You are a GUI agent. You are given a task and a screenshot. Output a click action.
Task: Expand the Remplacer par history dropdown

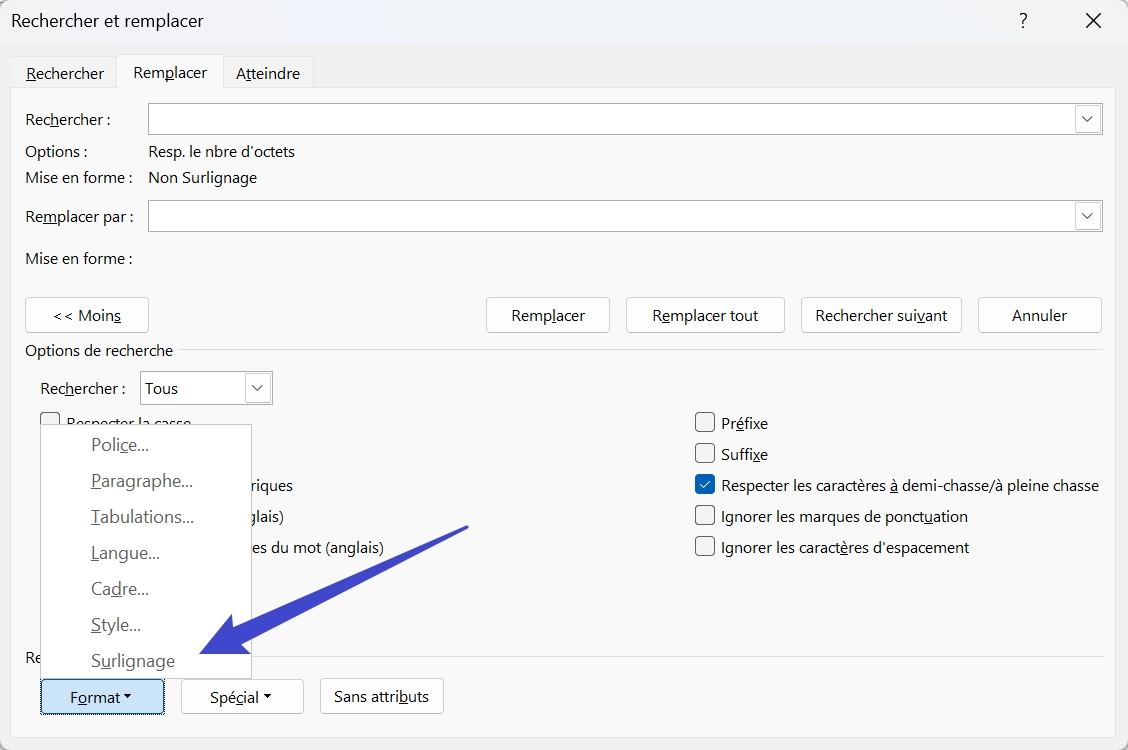1088,216
